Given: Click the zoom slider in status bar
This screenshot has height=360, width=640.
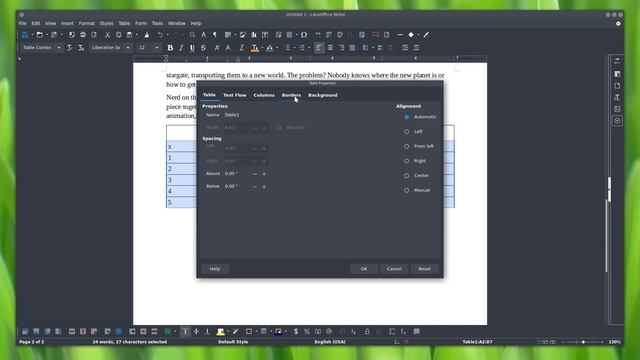Looking at the screenshot, I should [x=583, y=342].
